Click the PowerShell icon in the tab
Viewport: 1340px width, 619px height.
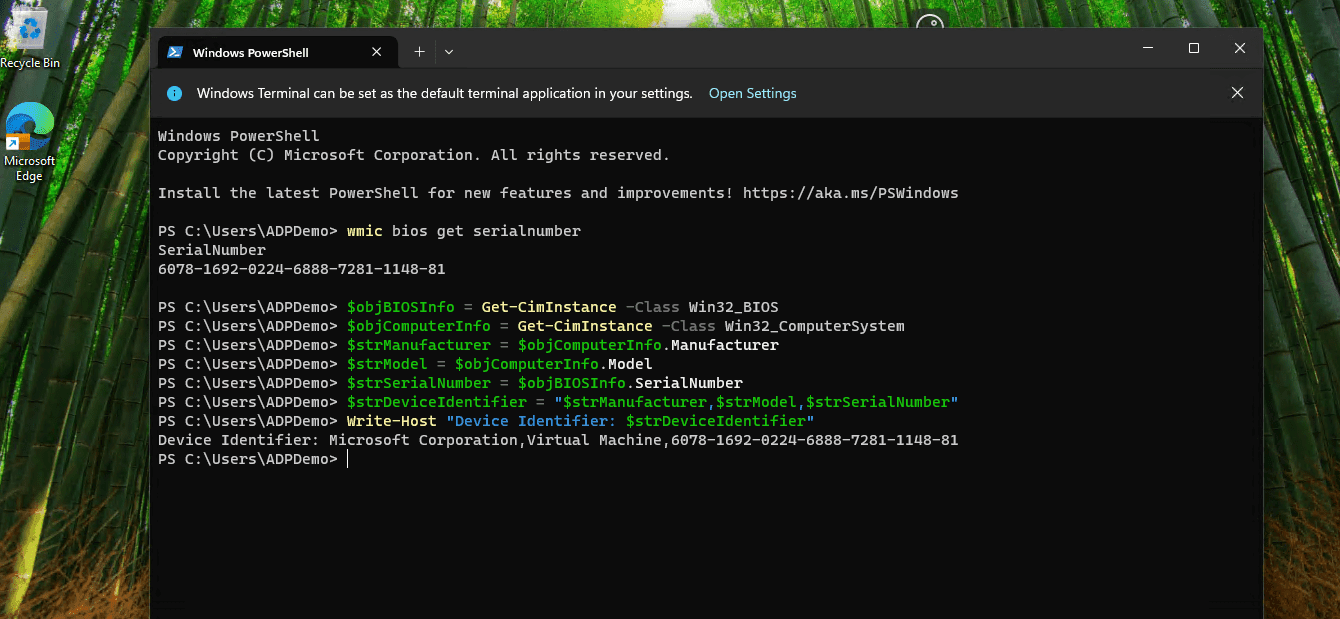(x=174, y=52)
